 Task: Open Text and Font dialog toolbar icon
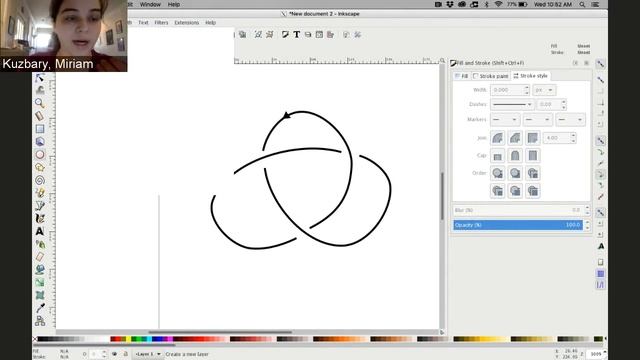(297, 35)
